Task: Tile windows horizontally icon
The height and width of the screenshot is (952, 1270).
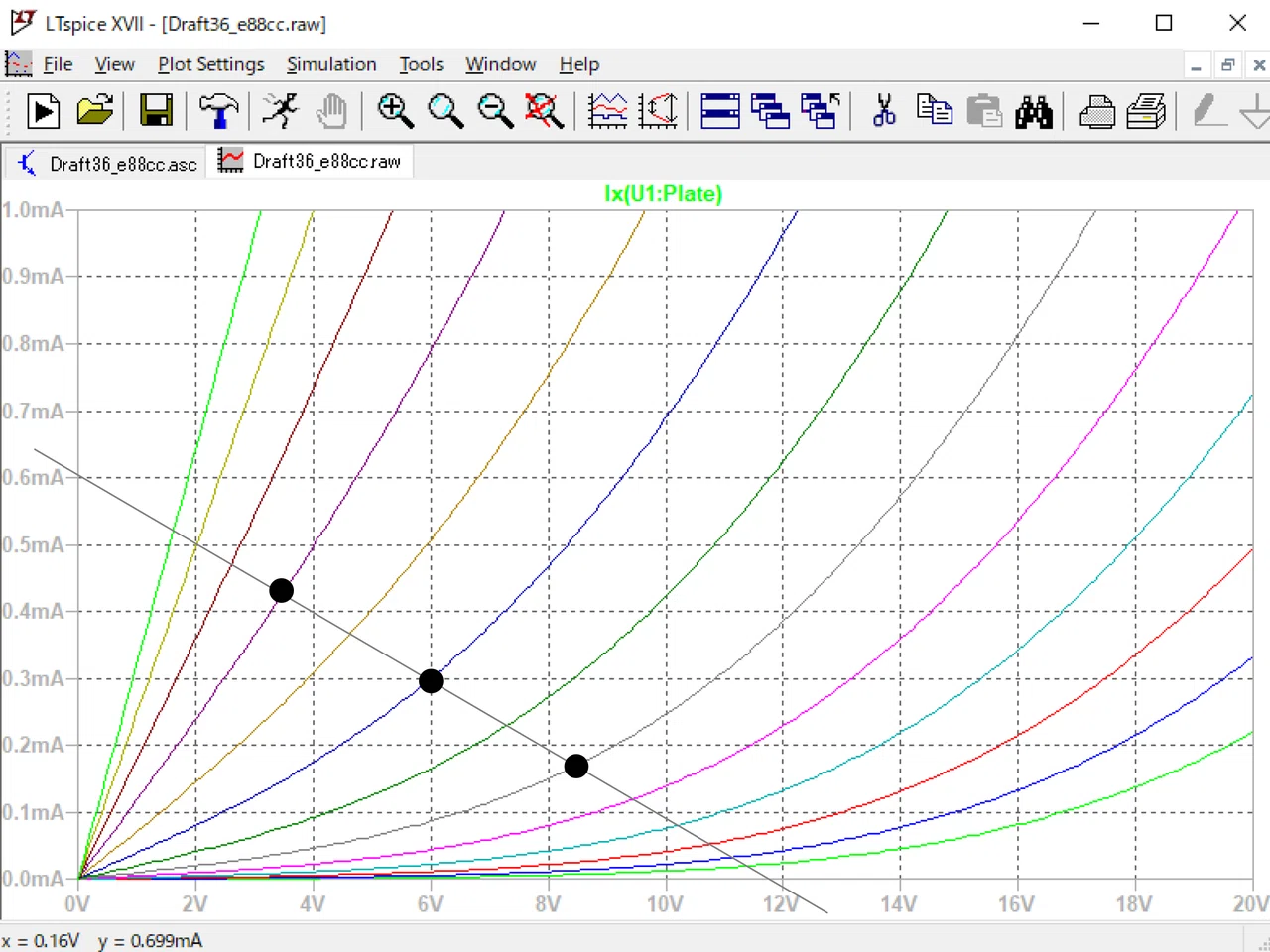Action: coord(720,111)
